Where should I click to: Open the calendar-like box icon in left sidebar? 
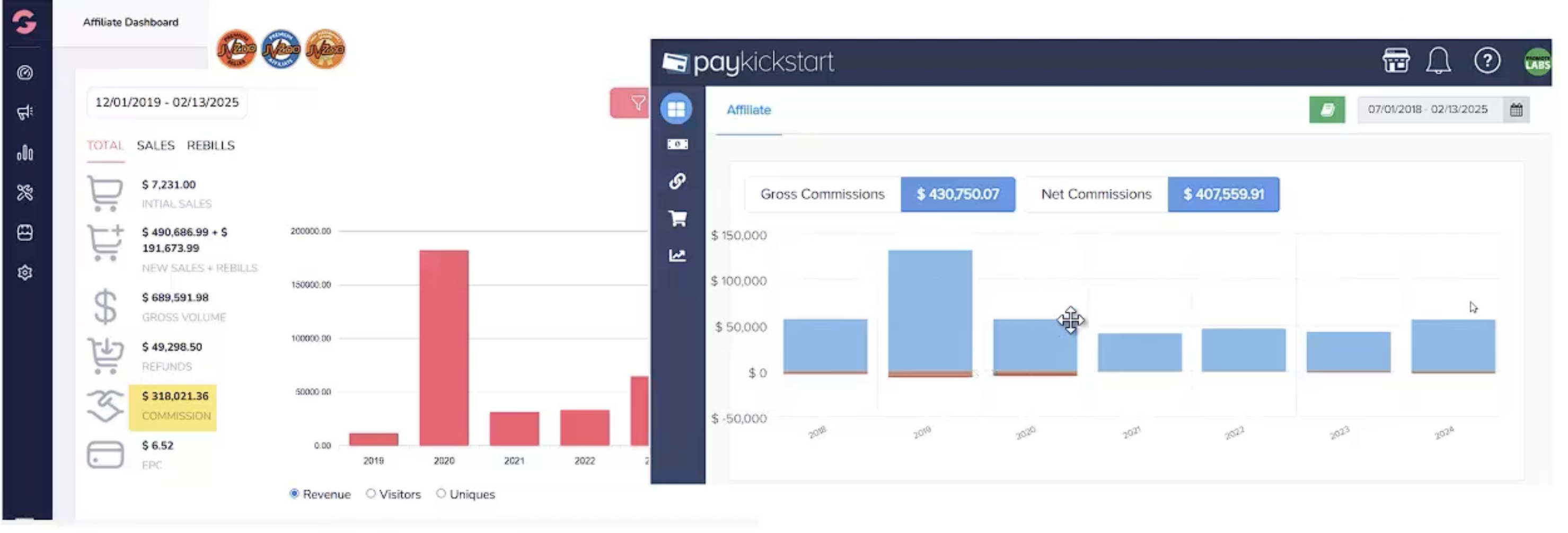(x=25, y=233)
